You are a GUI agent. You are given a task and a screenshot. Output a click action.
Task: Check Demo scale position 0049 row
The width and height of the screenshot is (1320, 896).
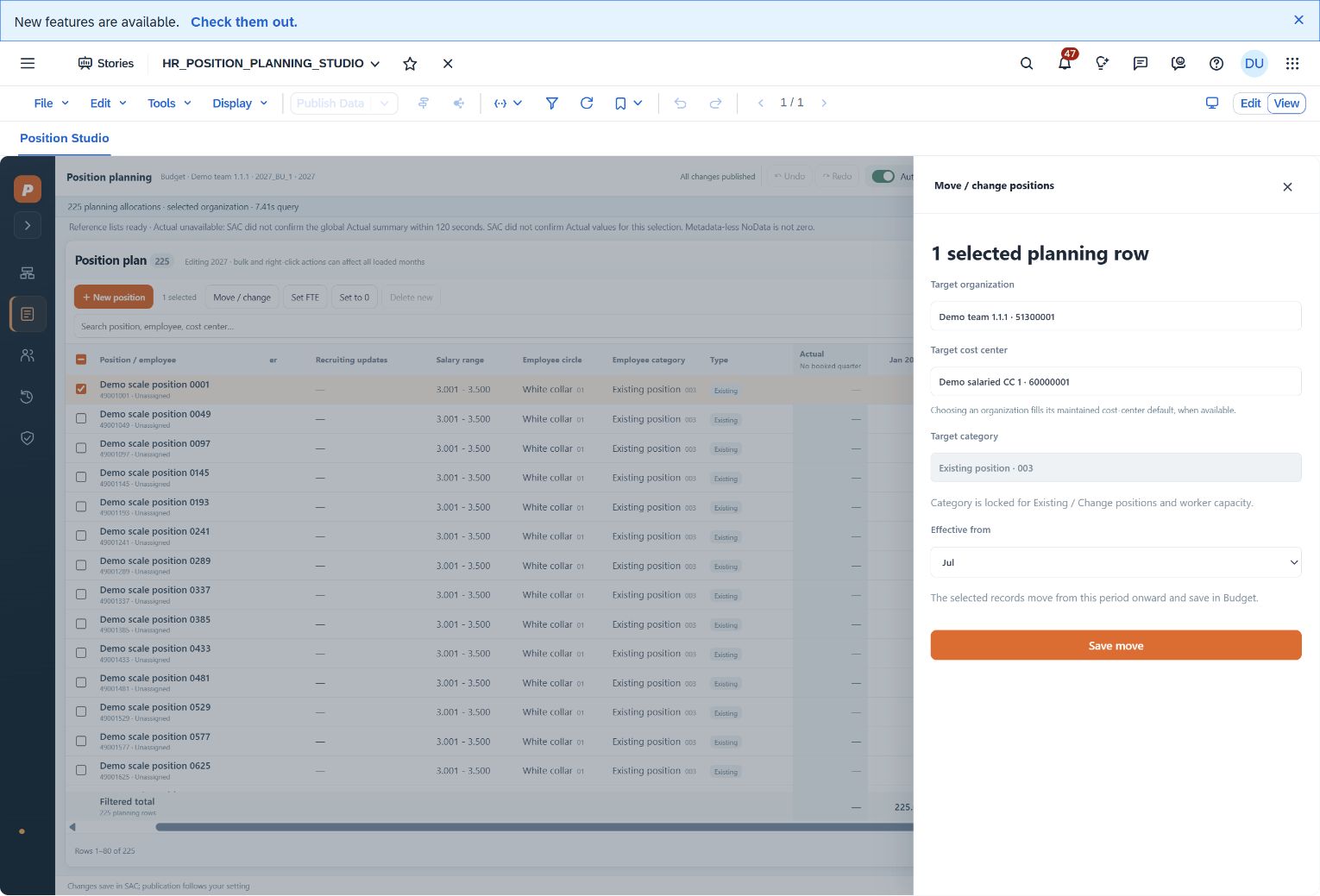81,418
